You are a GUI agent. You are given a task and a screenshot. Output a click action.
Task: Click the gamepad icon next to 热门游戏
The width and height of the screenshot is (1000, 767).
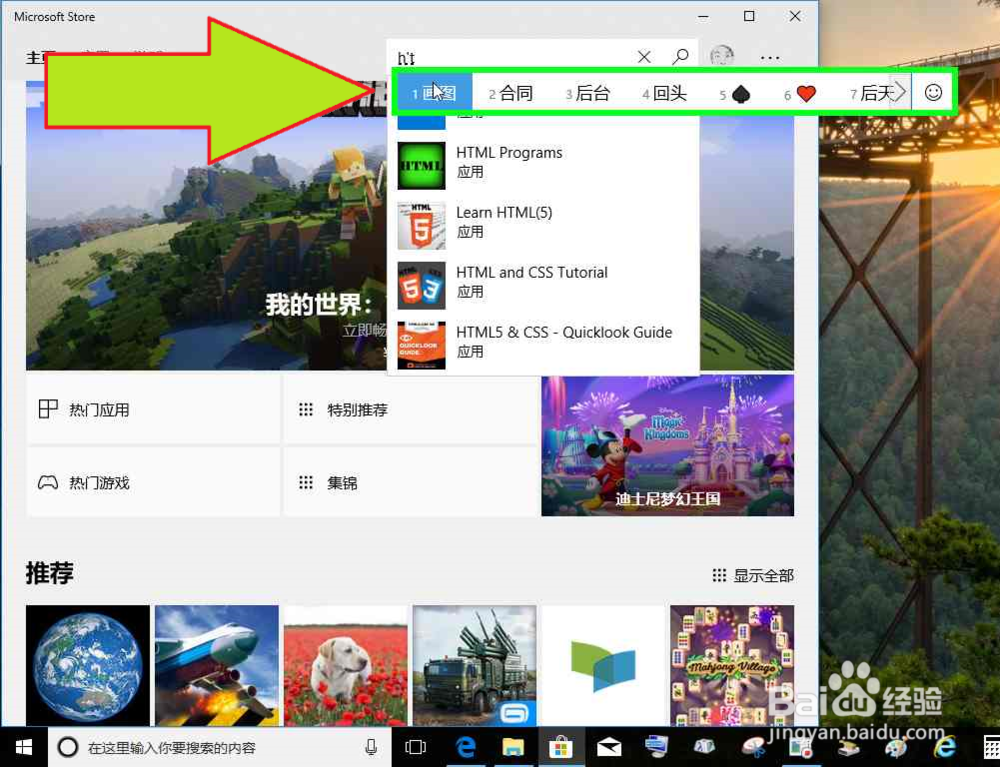[48, 482]
